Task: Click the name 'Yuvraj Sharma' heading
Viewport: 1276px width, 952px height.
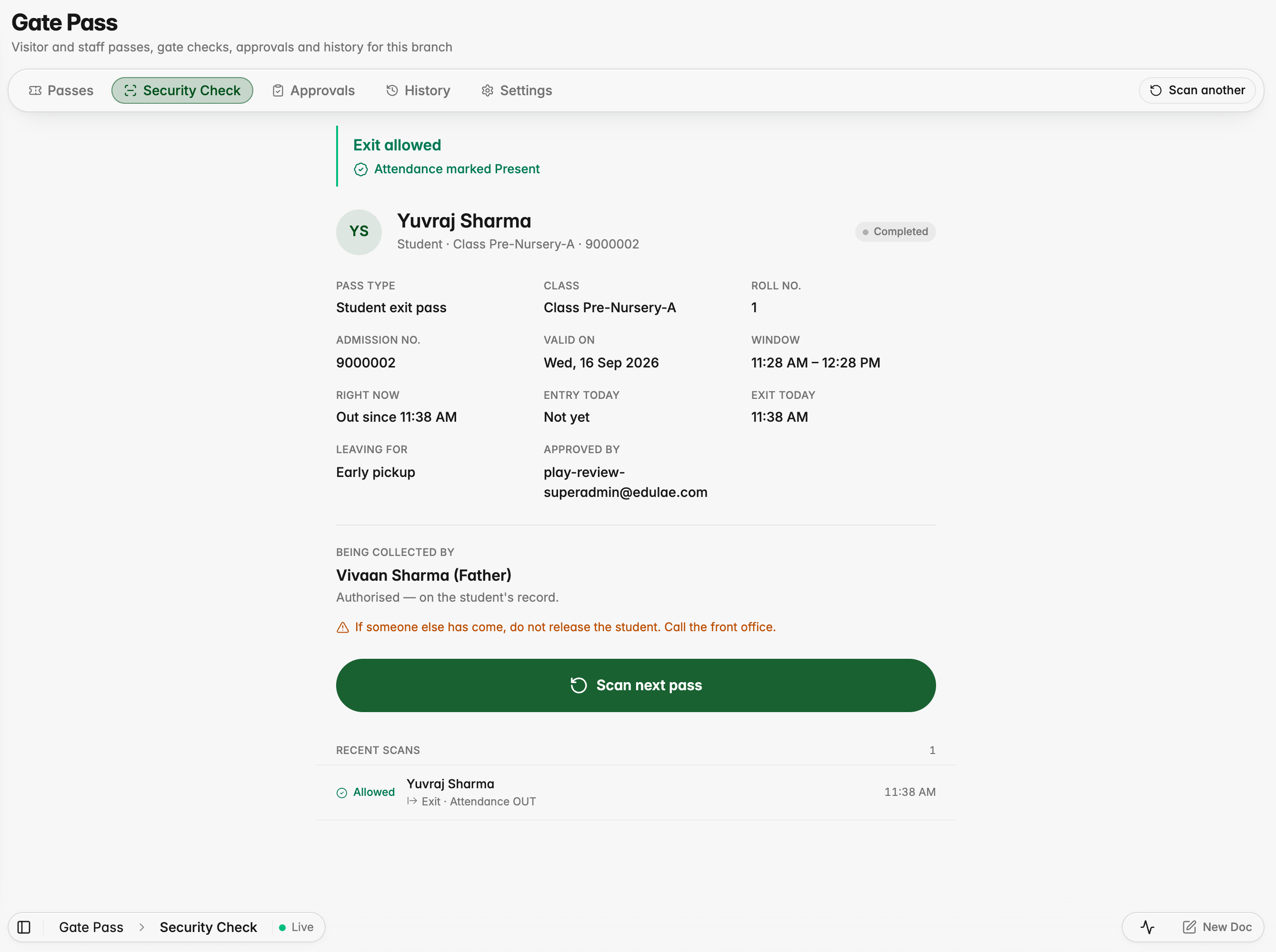Action: pos(464,221)
